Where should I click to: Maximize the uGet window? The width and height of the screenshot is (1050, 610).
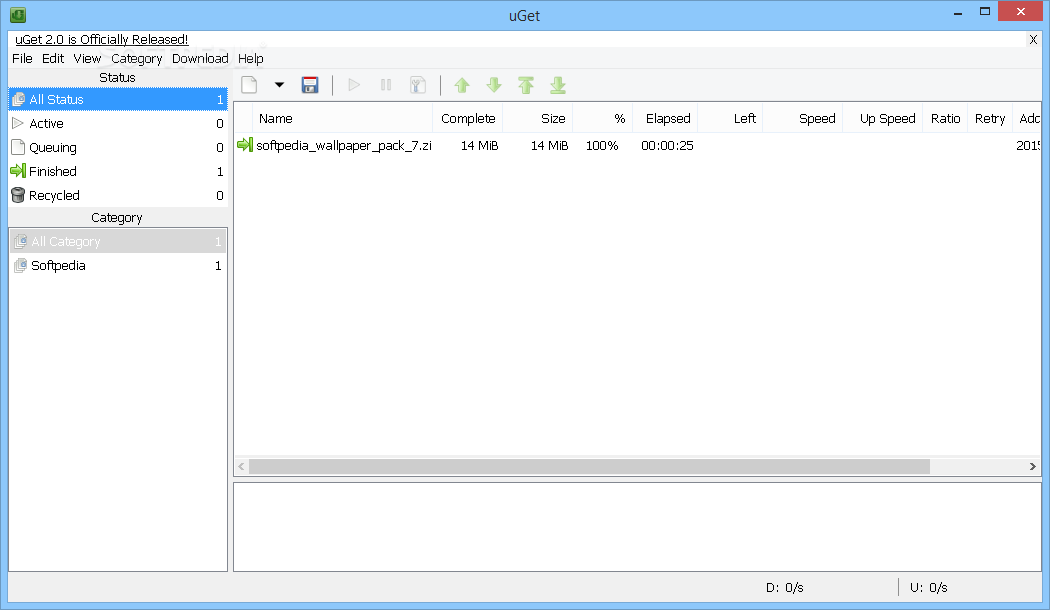coord(985,11)
